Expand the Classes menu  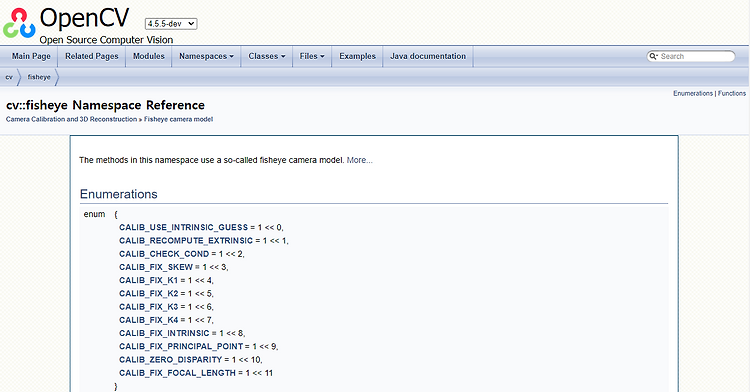click(x=266, y=56)
